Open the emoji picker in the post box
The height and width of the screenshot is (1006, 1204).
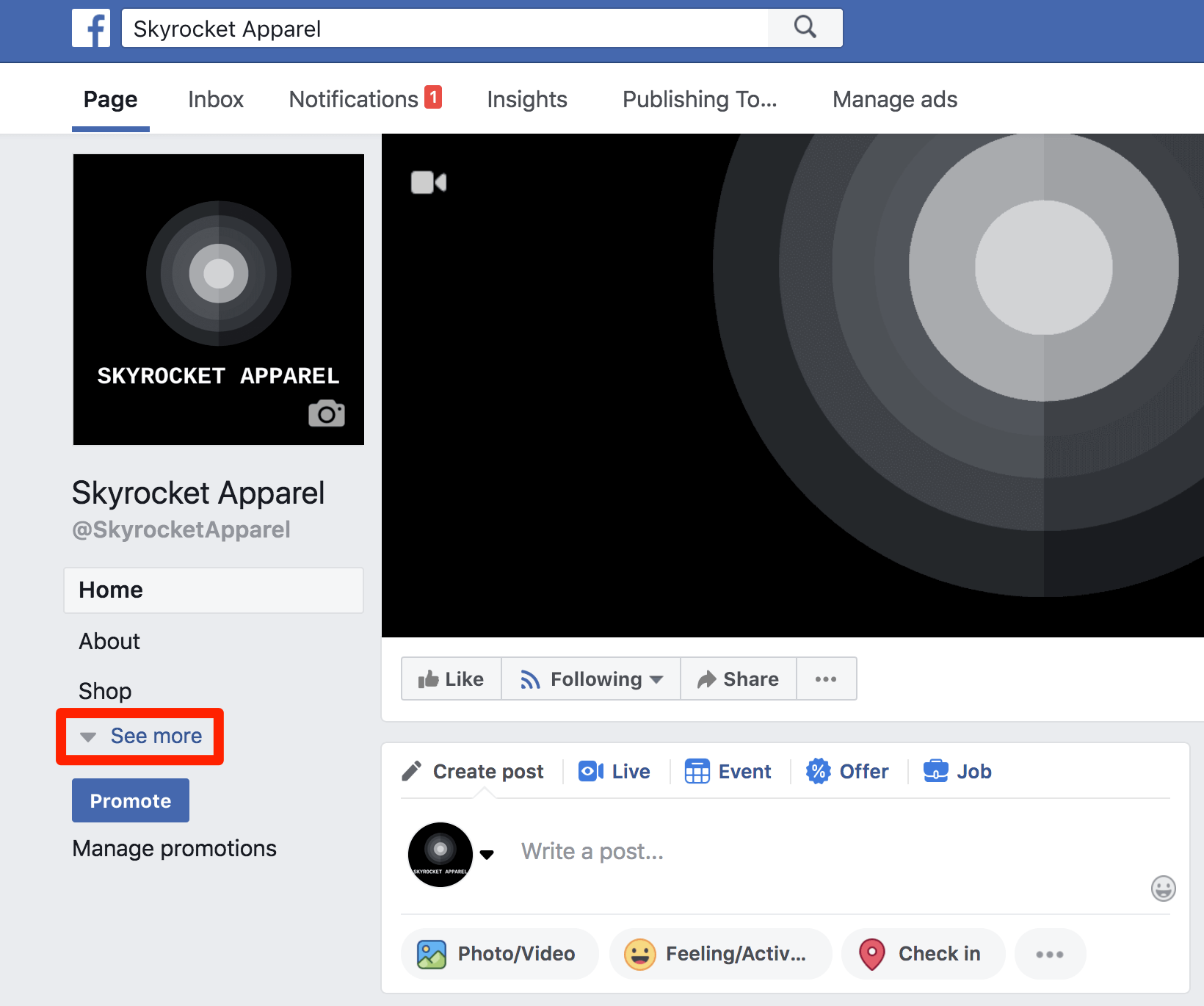(1163, 889)
